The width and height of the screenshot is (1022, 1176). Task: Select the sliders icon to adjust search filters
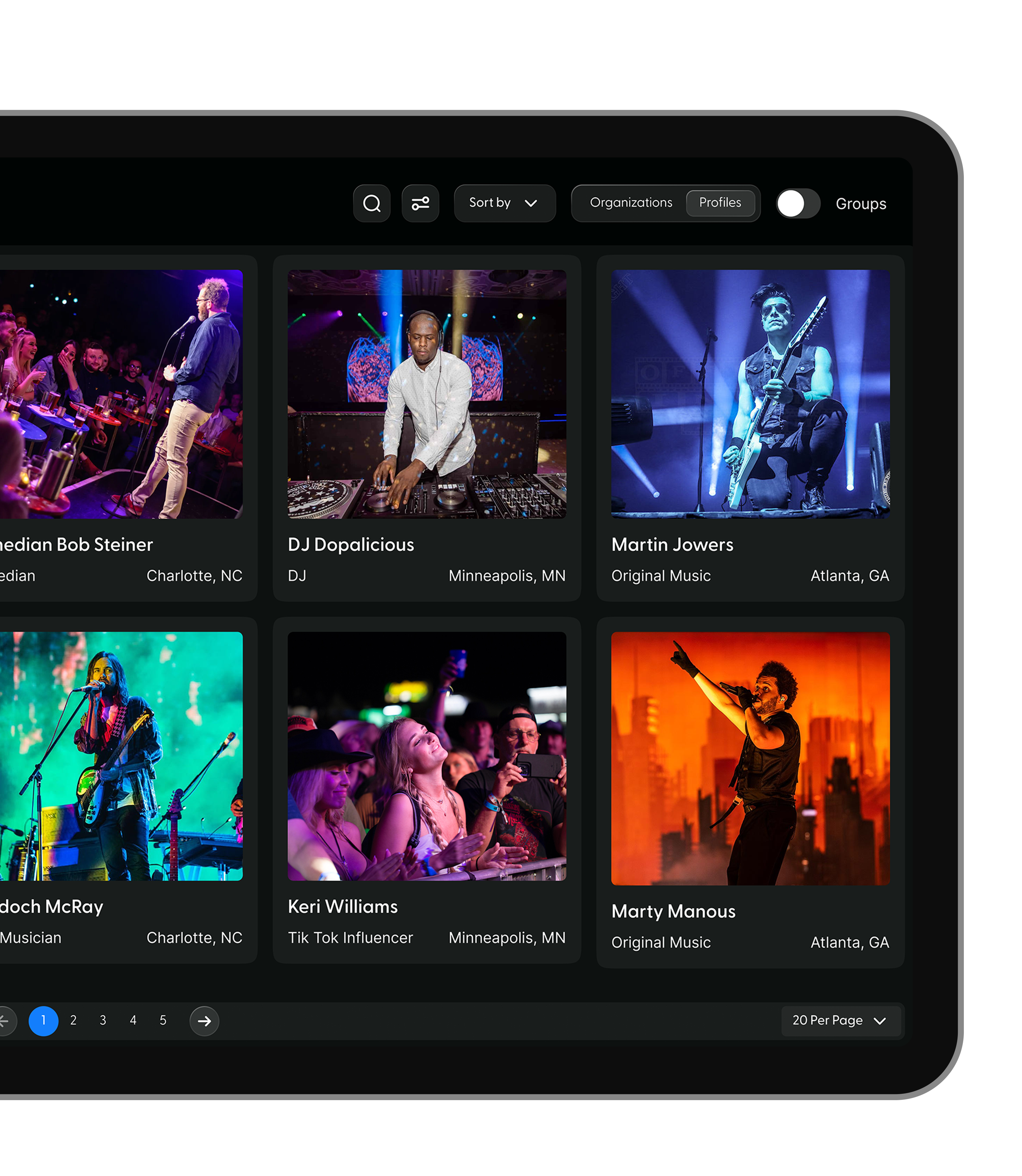[420, 204]
